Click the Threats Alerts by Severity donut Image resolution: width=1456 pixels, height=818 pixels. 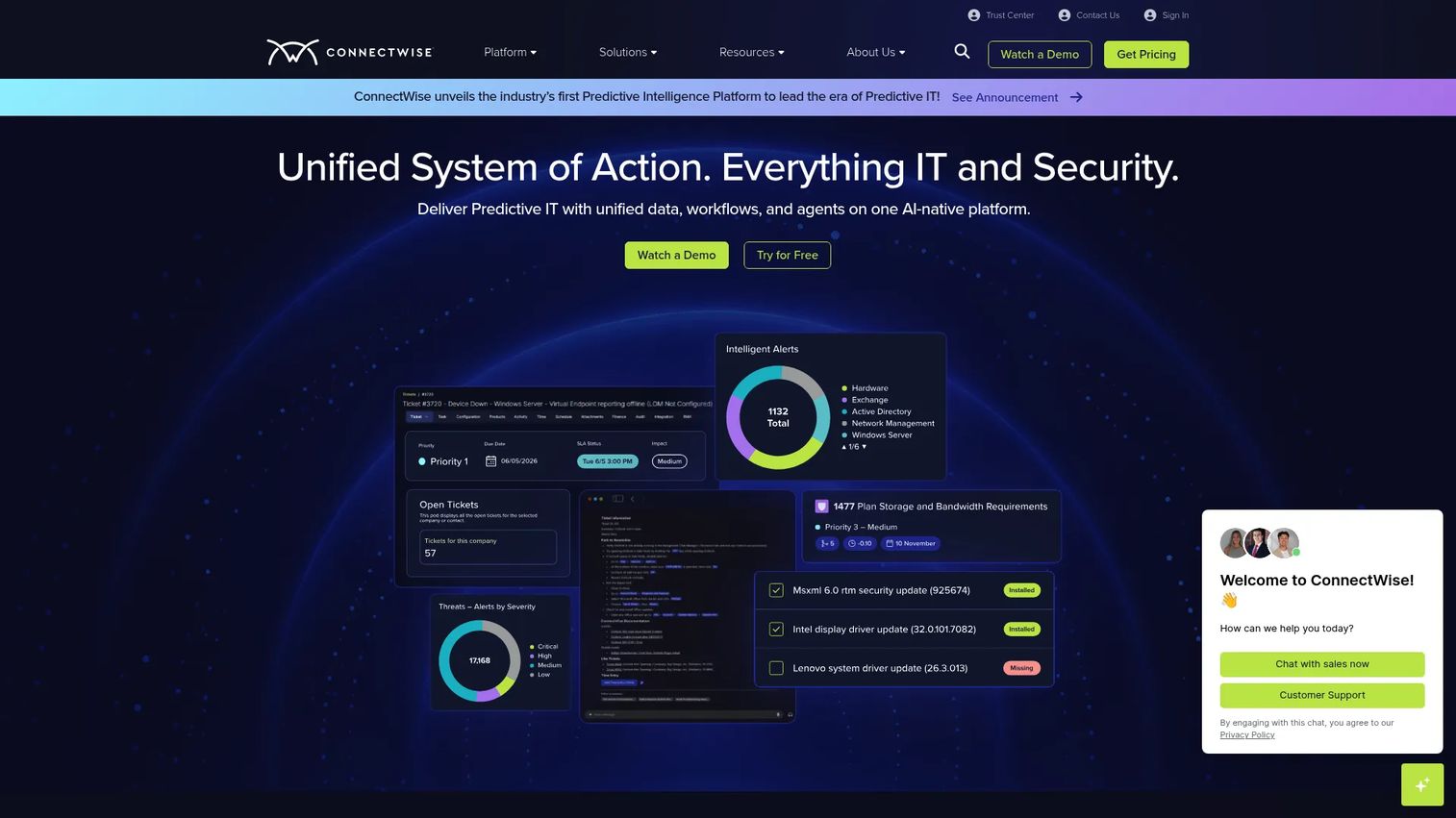[480, 660]
